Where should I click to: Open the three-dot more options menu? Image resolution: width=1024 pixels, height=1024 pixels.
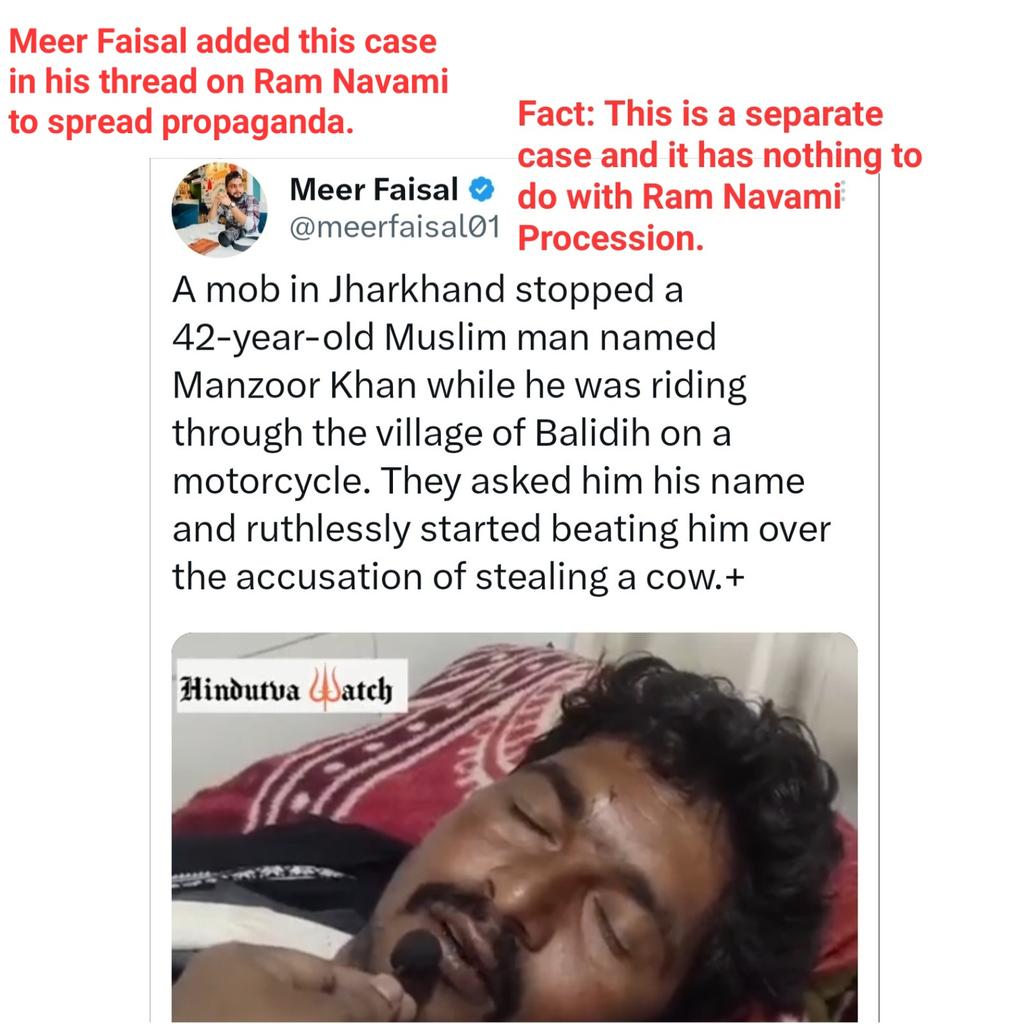844,191
